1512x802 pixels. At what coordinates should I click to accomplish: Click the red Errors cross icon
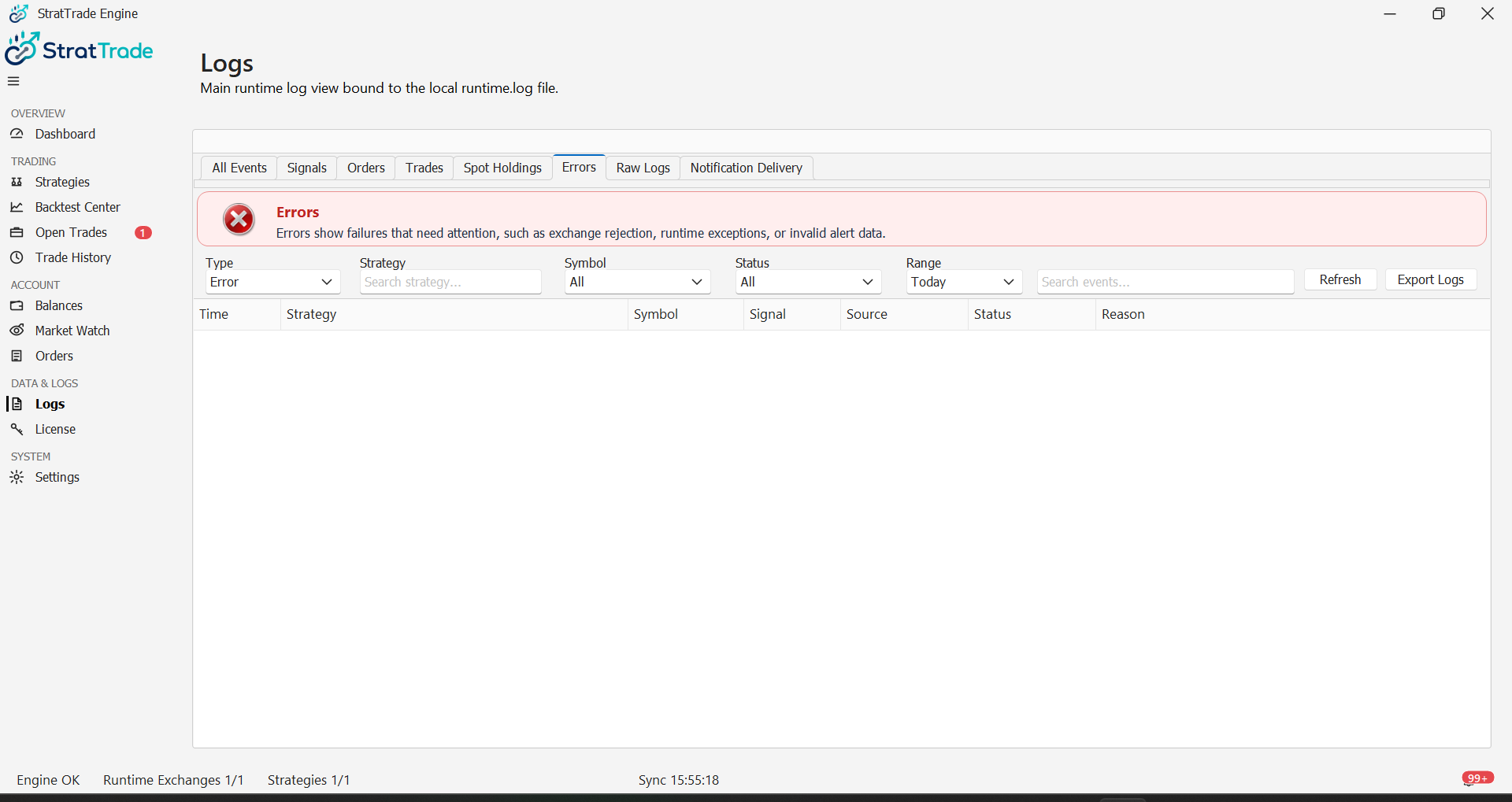[x=239, y=220]
